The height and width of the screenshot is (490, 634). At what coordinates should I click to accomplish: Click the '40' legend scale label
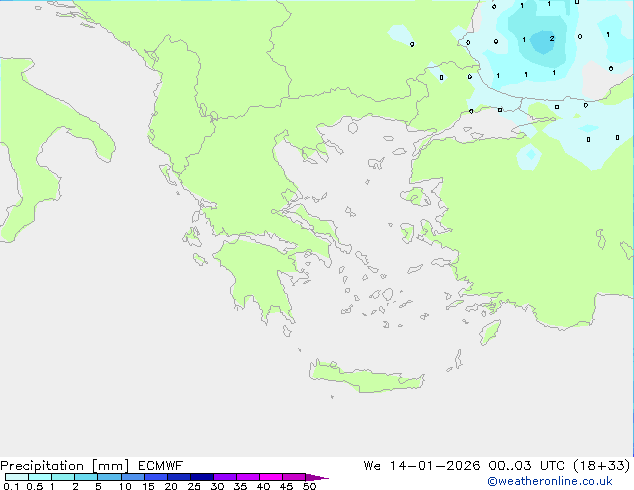click(x=263, y=486)
